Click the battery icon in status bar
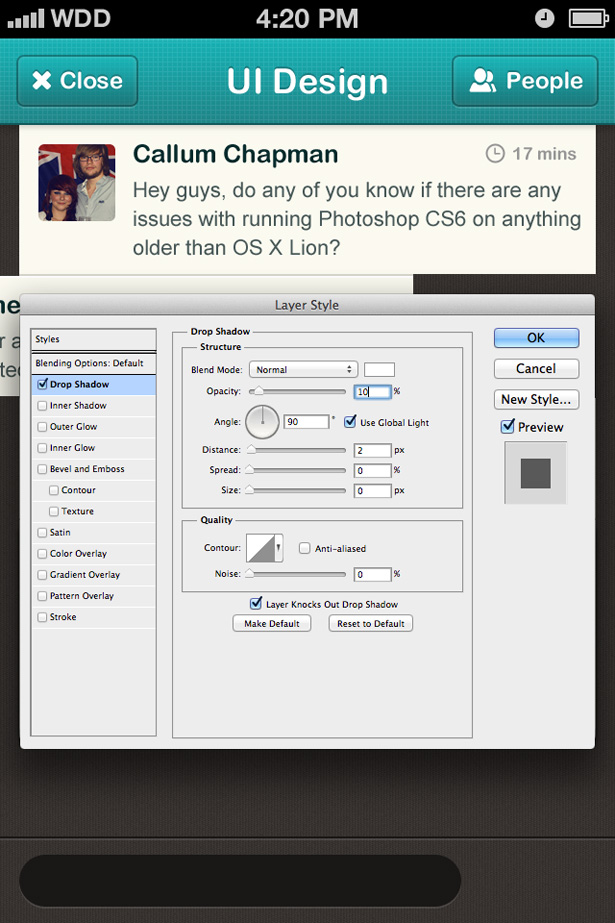 coord(588,18)
